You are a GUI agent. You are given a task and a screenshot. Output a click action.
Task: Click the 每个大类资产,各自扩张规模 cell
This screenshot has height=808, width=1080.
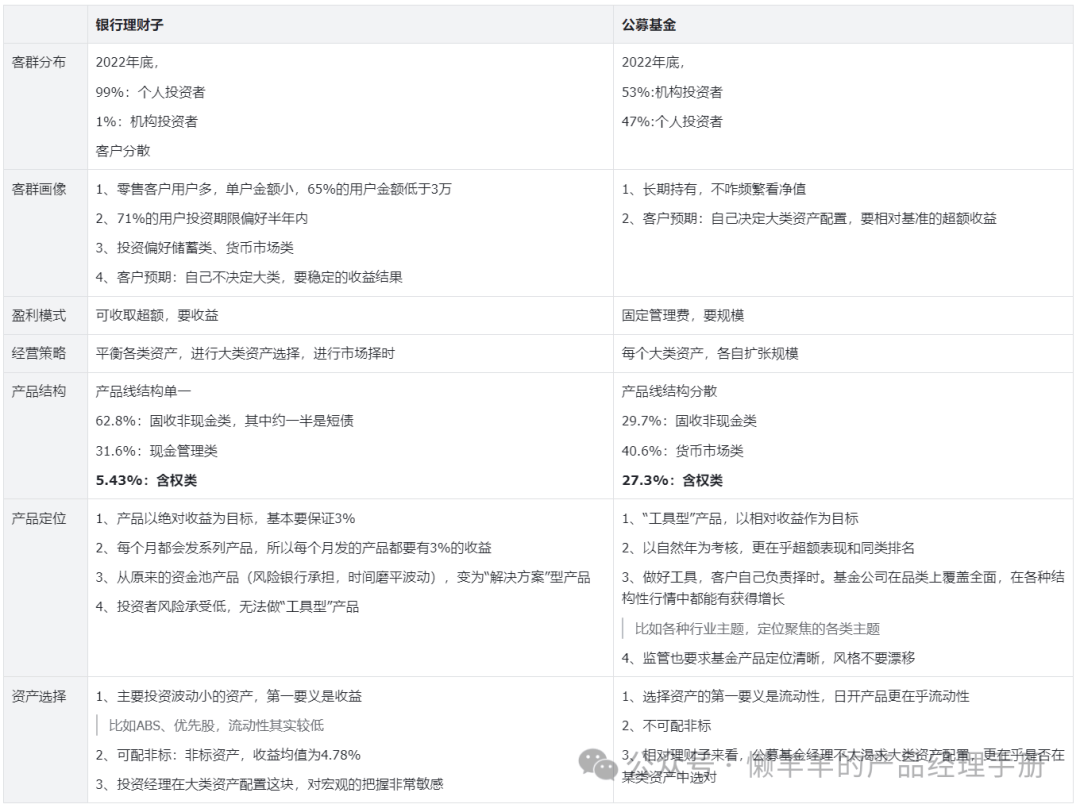710,353
